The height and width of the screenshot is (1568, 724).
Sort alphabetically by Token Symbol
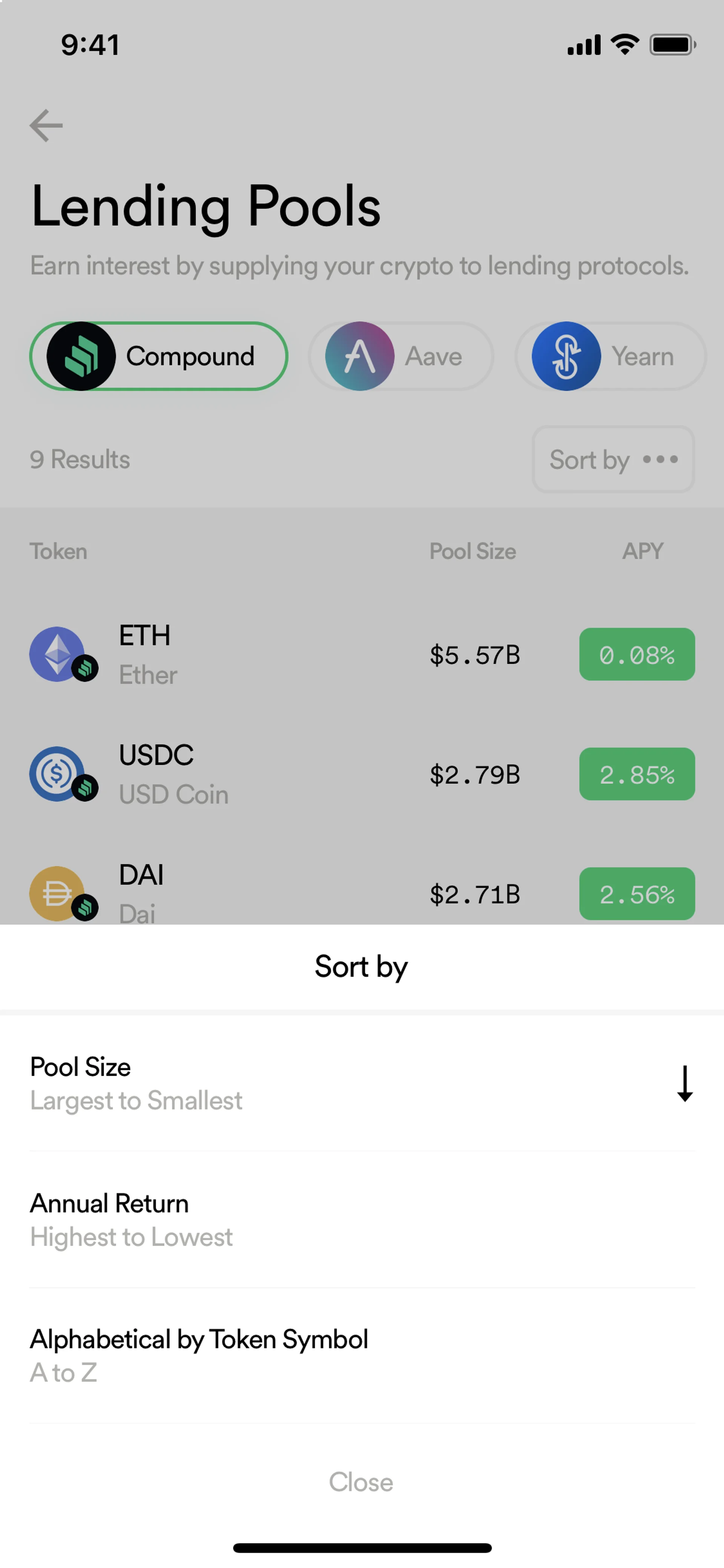[199, 1355]
